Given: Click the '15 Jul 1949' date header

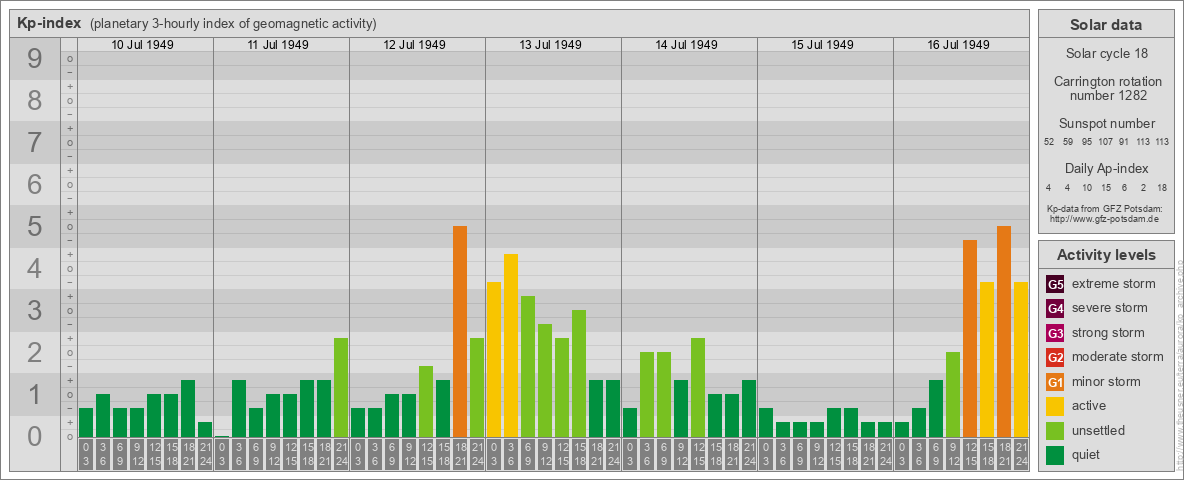Looking at the screenshot, I should (x=822, y=45).
